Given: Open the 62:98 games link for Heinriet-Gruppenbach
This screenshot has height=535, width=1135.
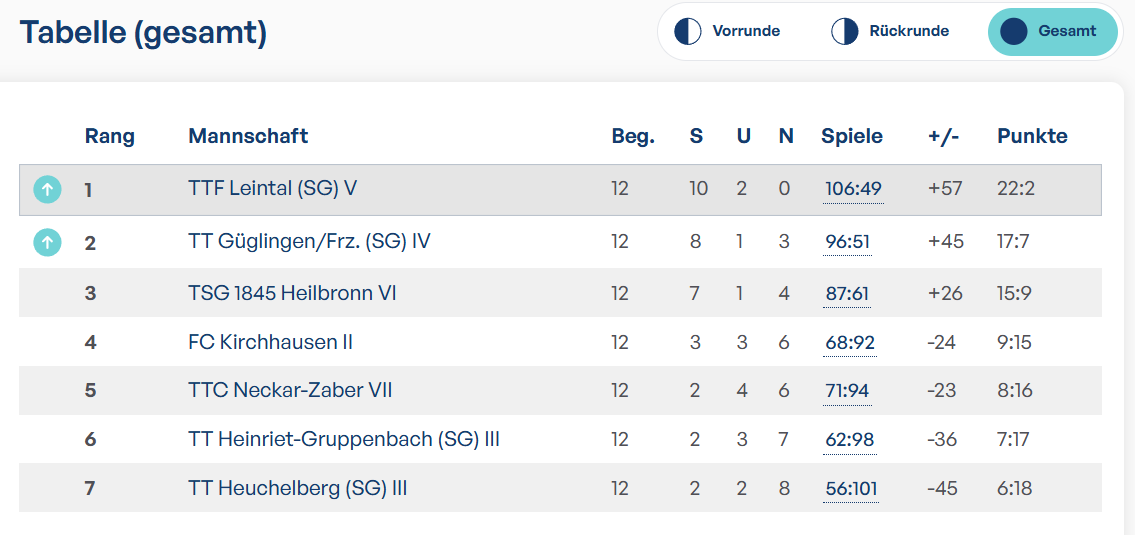Looking at the screenshot, I should pyautogui.click(x=850, y=440).
